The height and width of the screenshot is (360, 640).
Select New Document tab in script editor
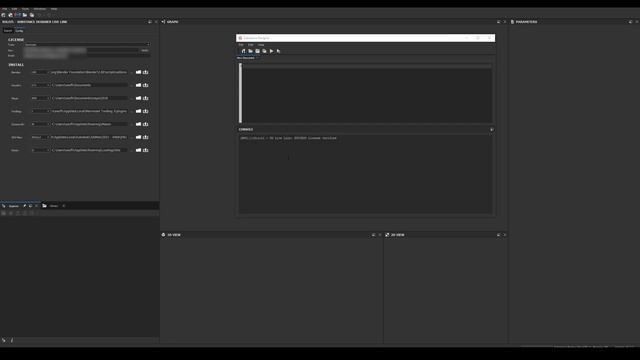coord(247,58)
